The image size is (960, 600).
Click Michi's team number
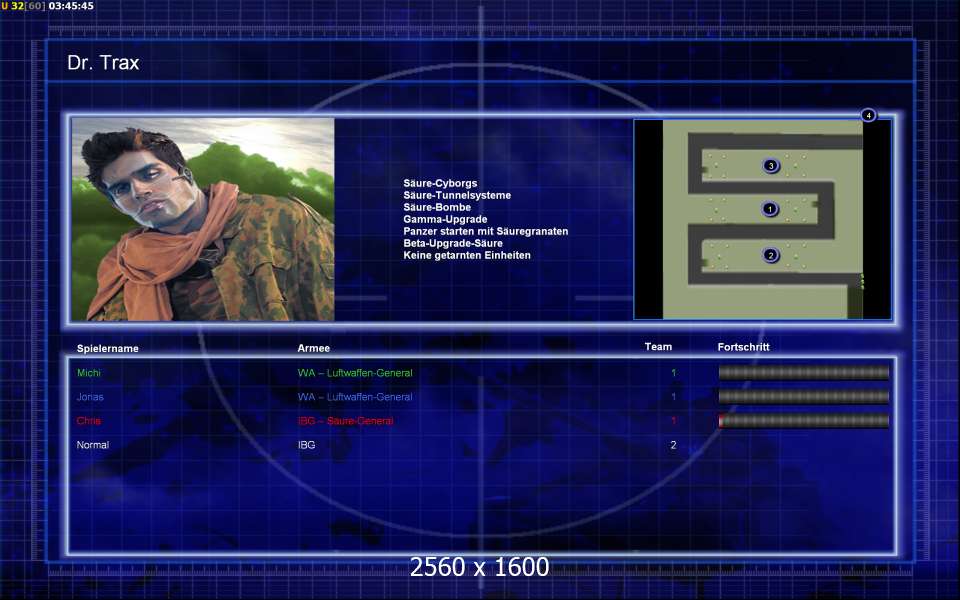coord(673,372)
